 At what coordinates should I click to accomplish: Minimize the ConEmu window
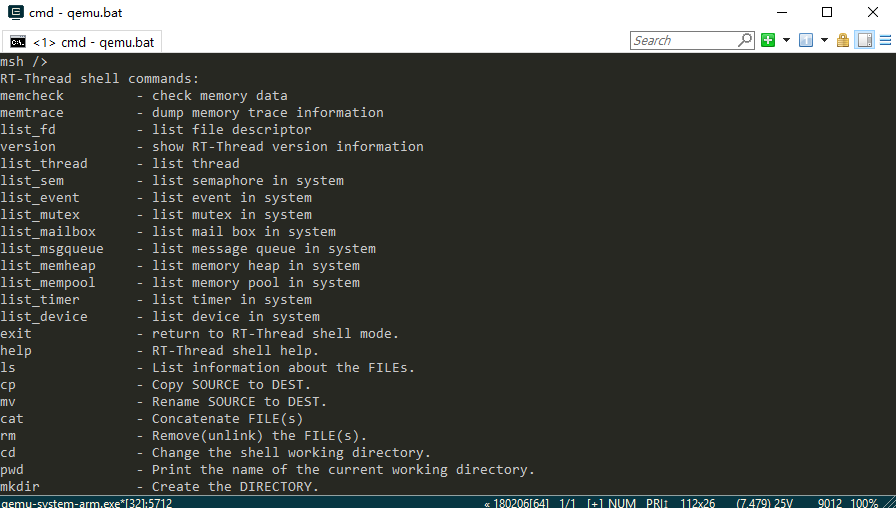[782, 12]
